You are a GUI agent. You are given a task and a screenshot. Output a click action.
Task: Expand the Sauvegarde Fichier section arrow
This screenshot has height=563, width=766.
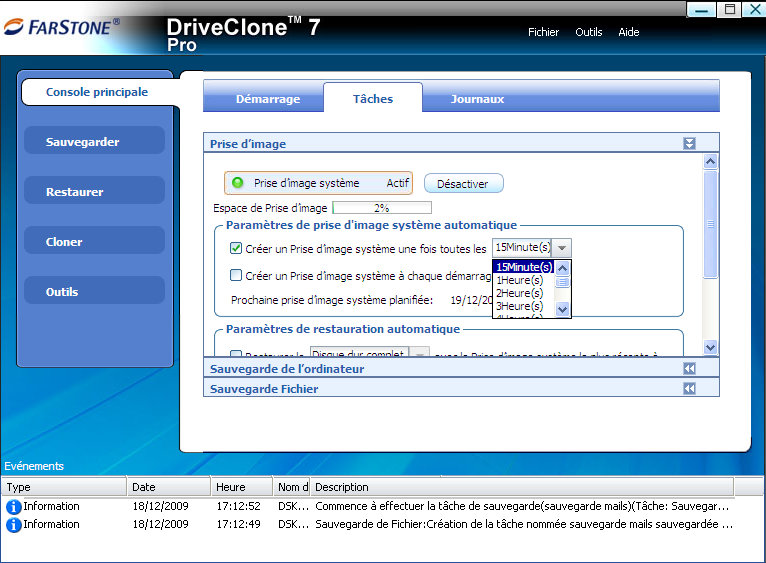point(689,389)
